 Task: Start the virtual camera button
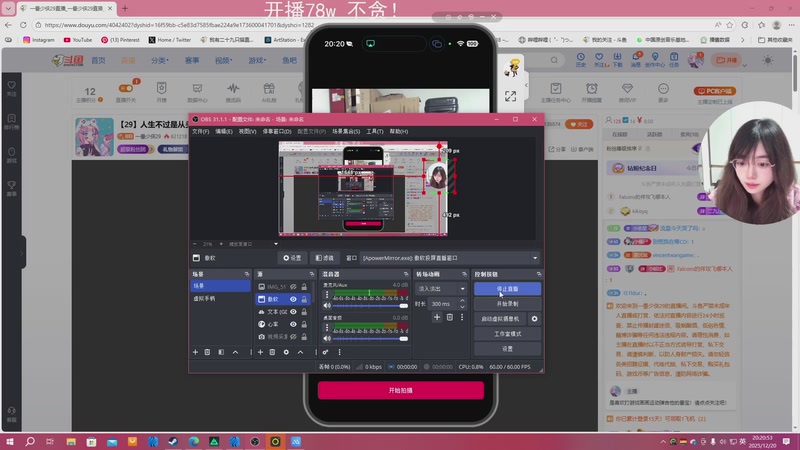pos(500,319)
